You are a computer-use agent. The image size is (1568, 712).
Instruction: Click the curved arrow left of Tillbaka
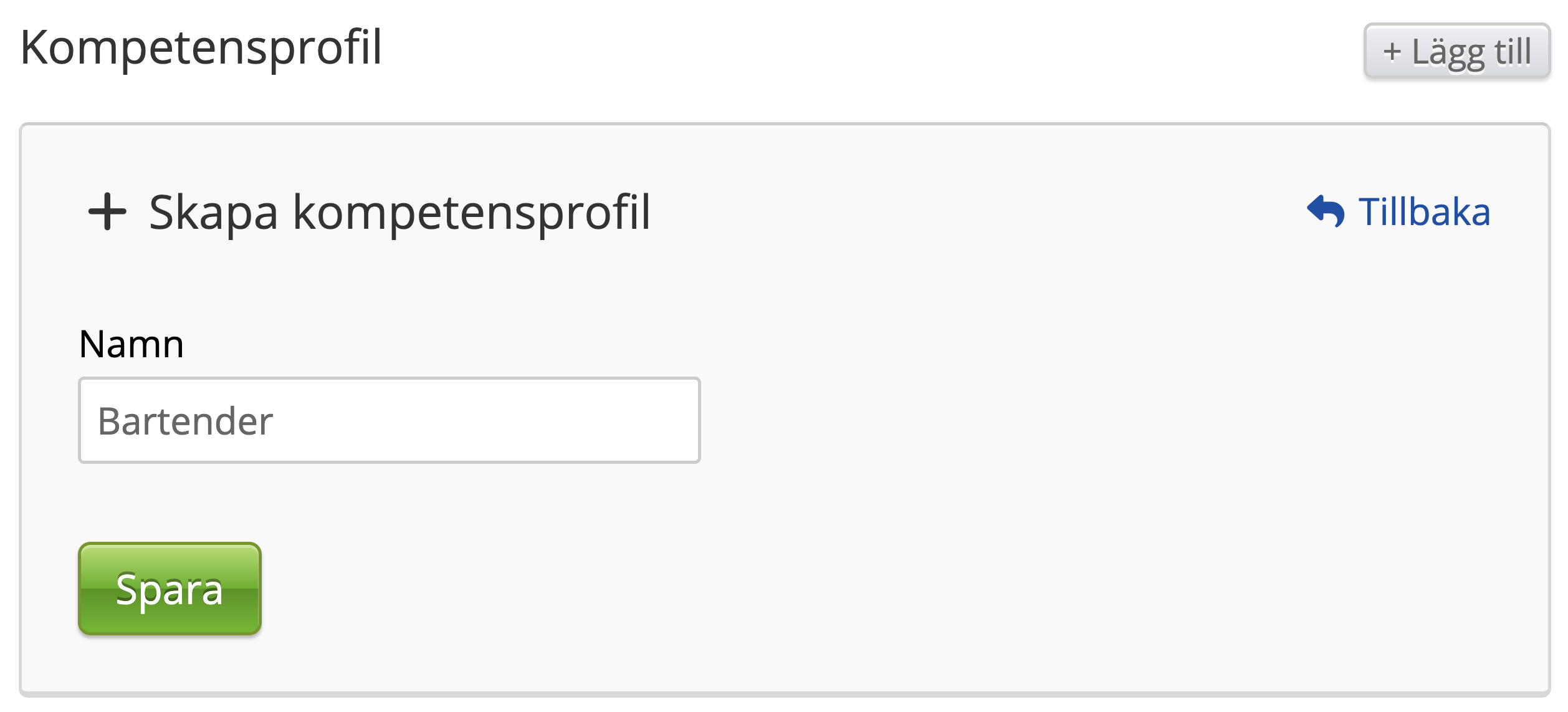click(x=1326, y=212)
